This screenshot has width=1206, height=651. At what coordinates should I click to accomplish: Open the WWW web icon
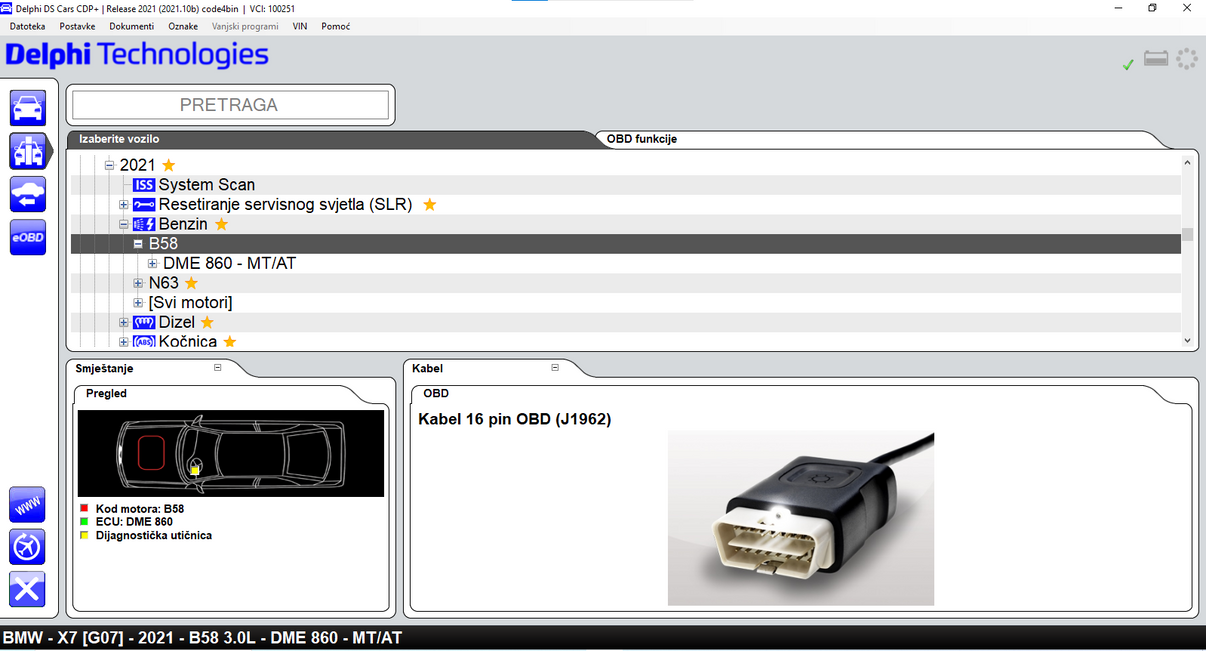[x=27, y=505]
